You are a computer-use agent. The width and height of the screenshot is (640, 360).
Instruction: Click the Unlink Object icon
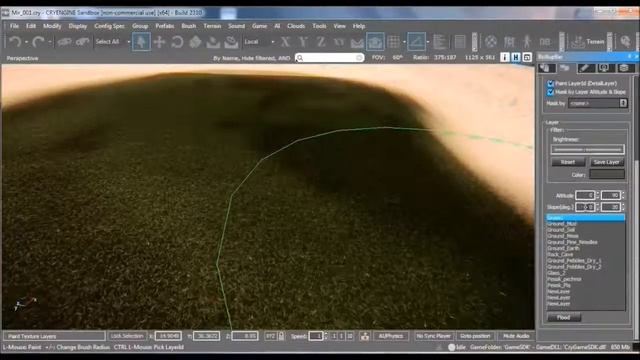click(x=82, y=42)
